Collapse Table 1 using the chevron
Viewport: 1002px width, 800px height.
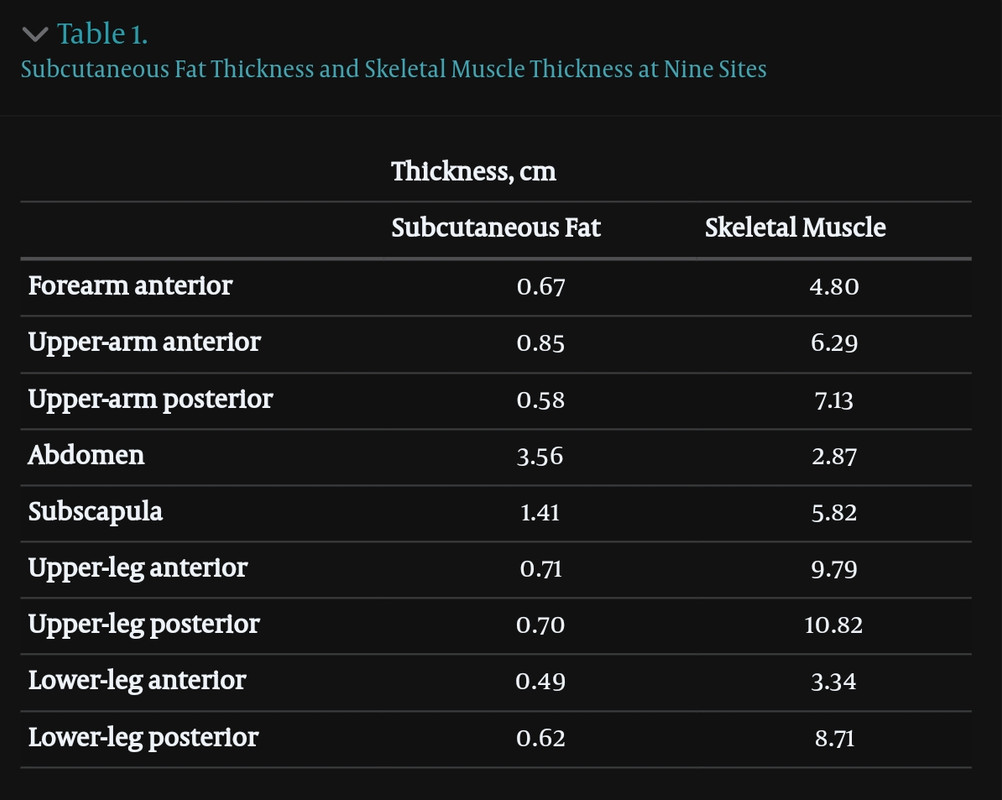tap(35, 34)
